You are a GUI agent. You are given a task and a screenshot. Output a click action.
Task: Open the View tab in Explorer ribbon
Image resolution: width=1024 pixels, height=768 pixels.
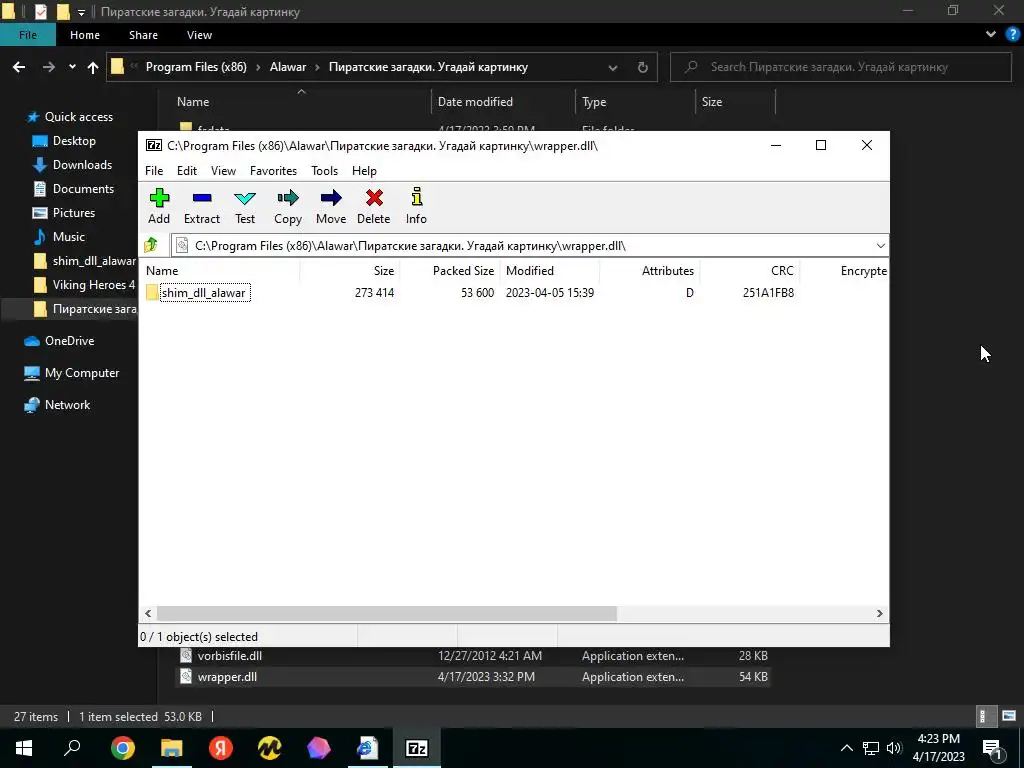click(199, 35)
